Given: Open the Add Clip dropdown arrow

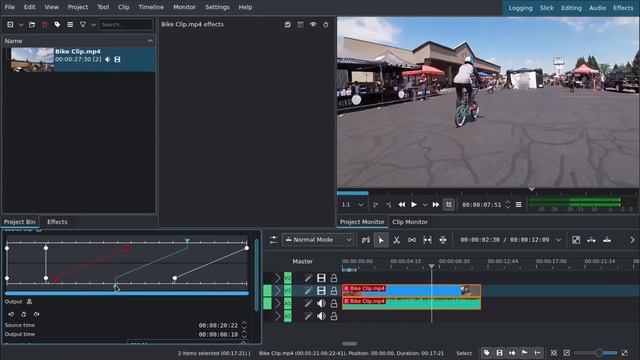Looking at the screenshot, I should point(21,24).
